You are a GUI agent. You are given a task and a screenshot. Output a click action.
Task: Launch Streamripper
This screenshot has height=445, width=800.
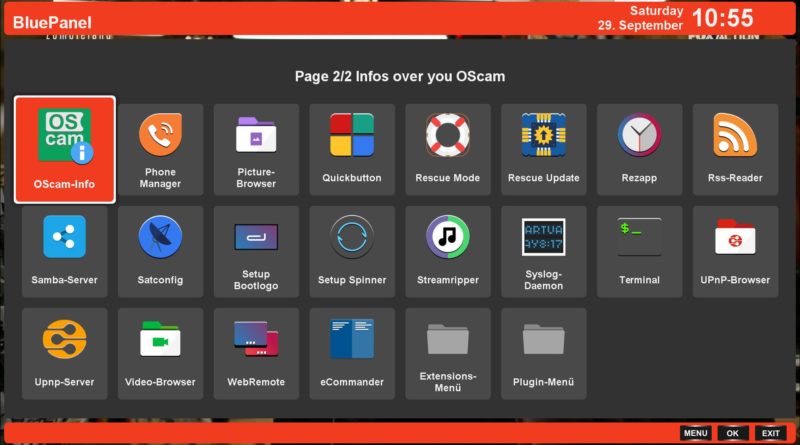447,251
